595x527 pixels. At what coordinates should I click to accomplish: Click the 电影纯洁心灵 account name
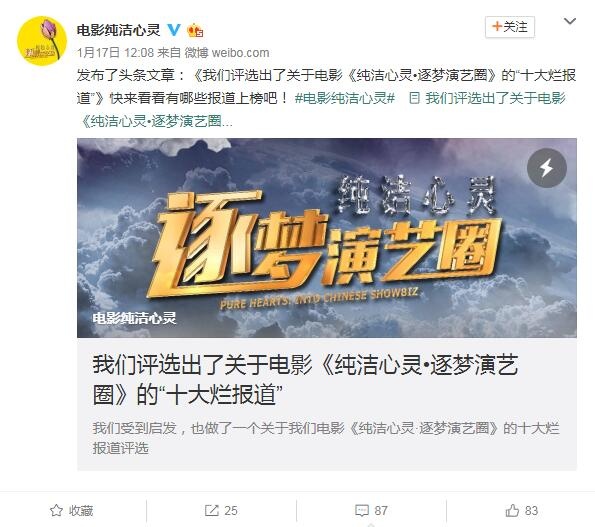[x=118, y=30]
